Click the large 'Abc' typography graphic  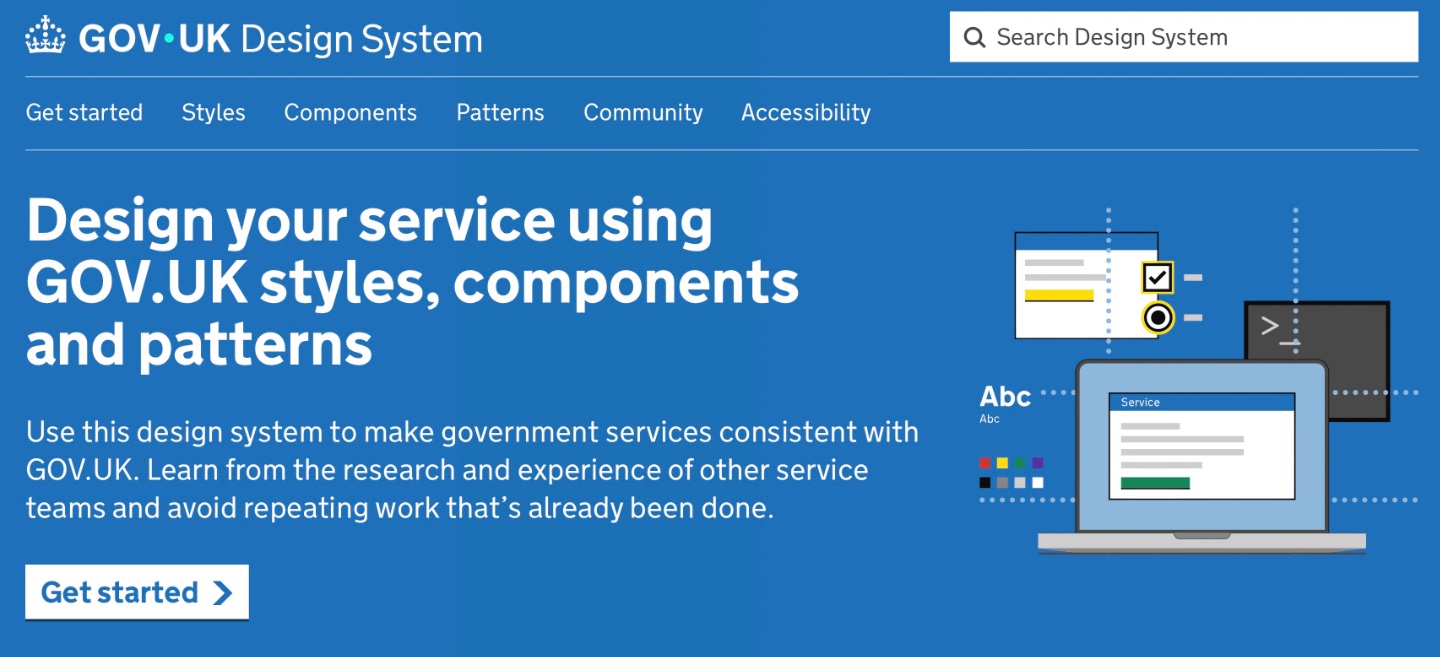(x=1005, y=397)
